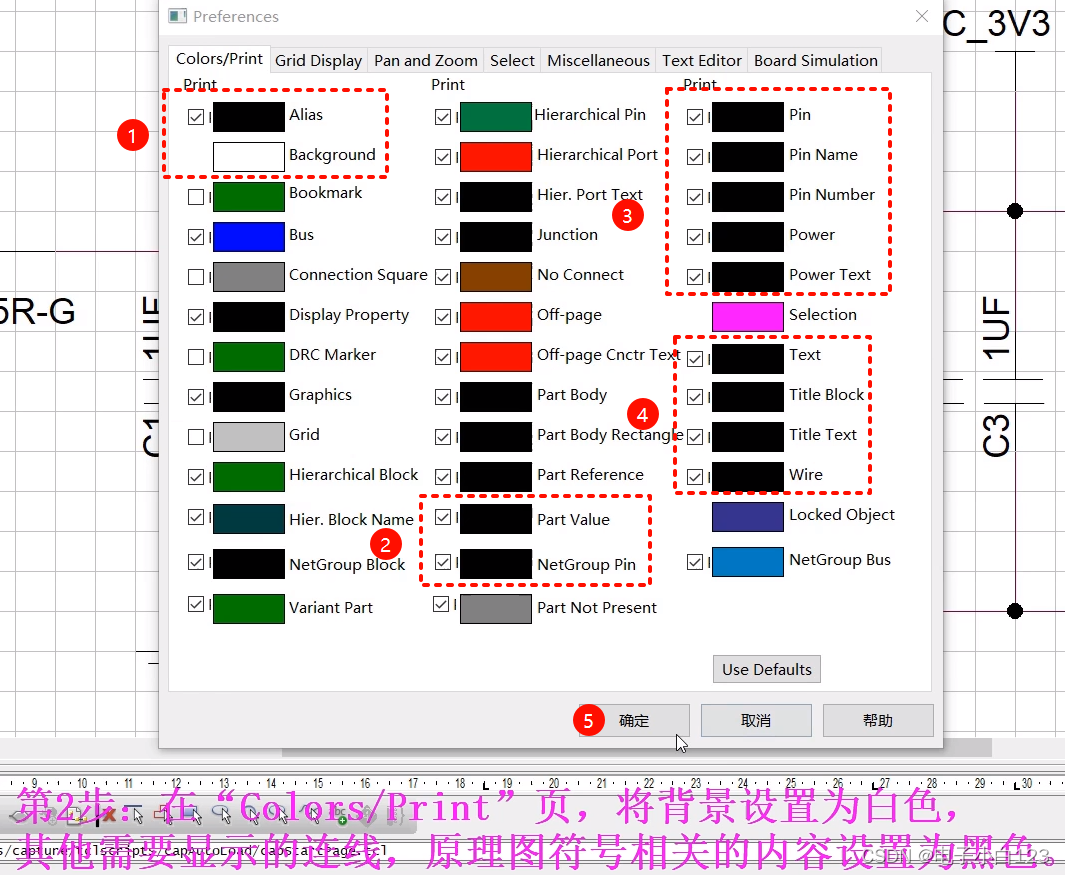Switch to the Miscellaneous tab
The width and height of the screenshot is (1065, 875).
[x=598, y=60]
